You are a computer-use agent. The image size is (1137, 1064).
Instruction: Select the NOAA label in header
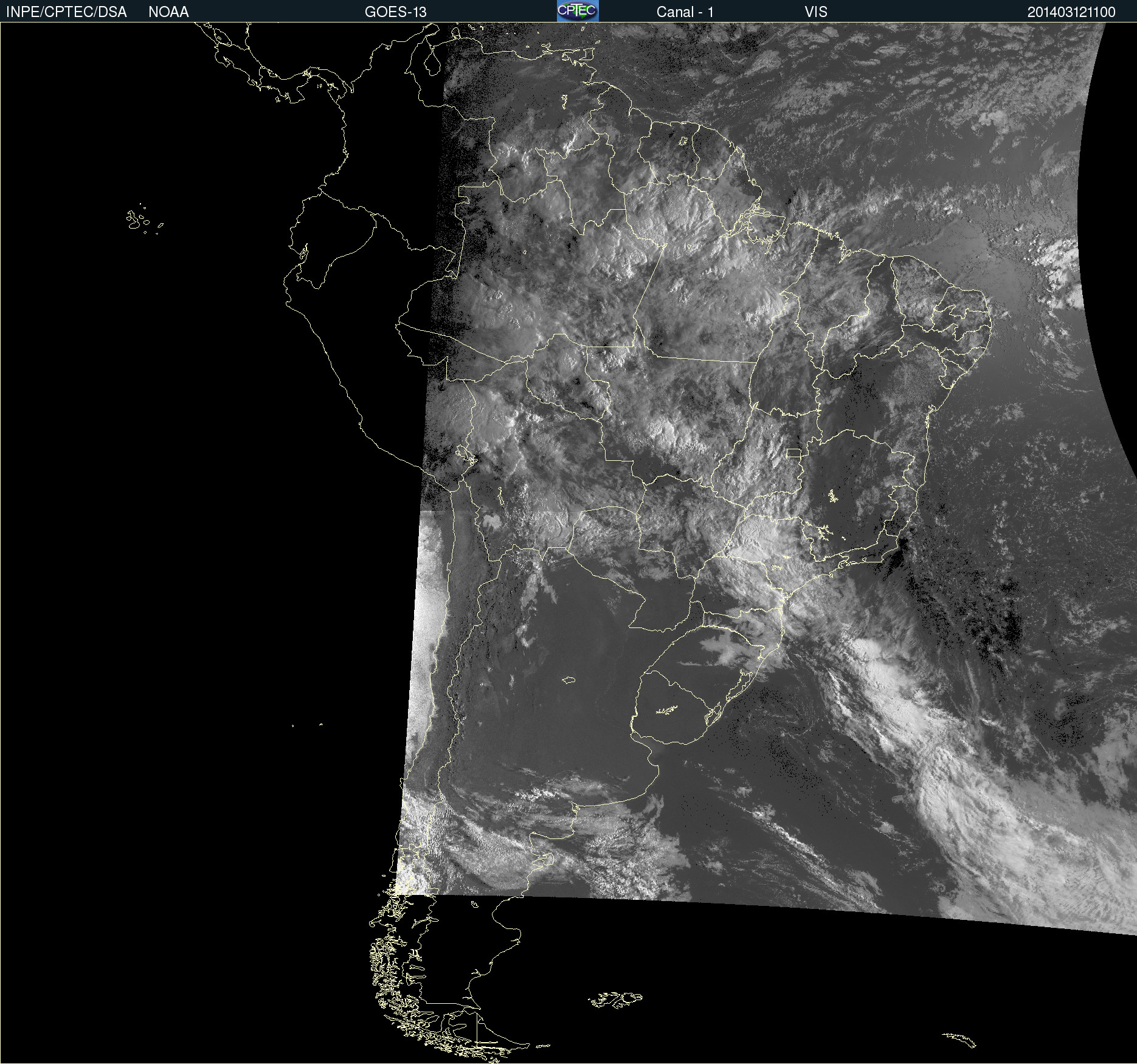pos(168,12)
